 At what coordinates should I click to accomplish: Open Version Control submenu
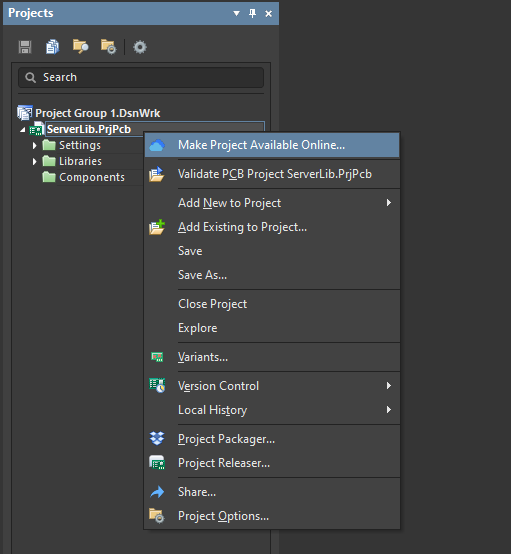[x=272, y=386]
